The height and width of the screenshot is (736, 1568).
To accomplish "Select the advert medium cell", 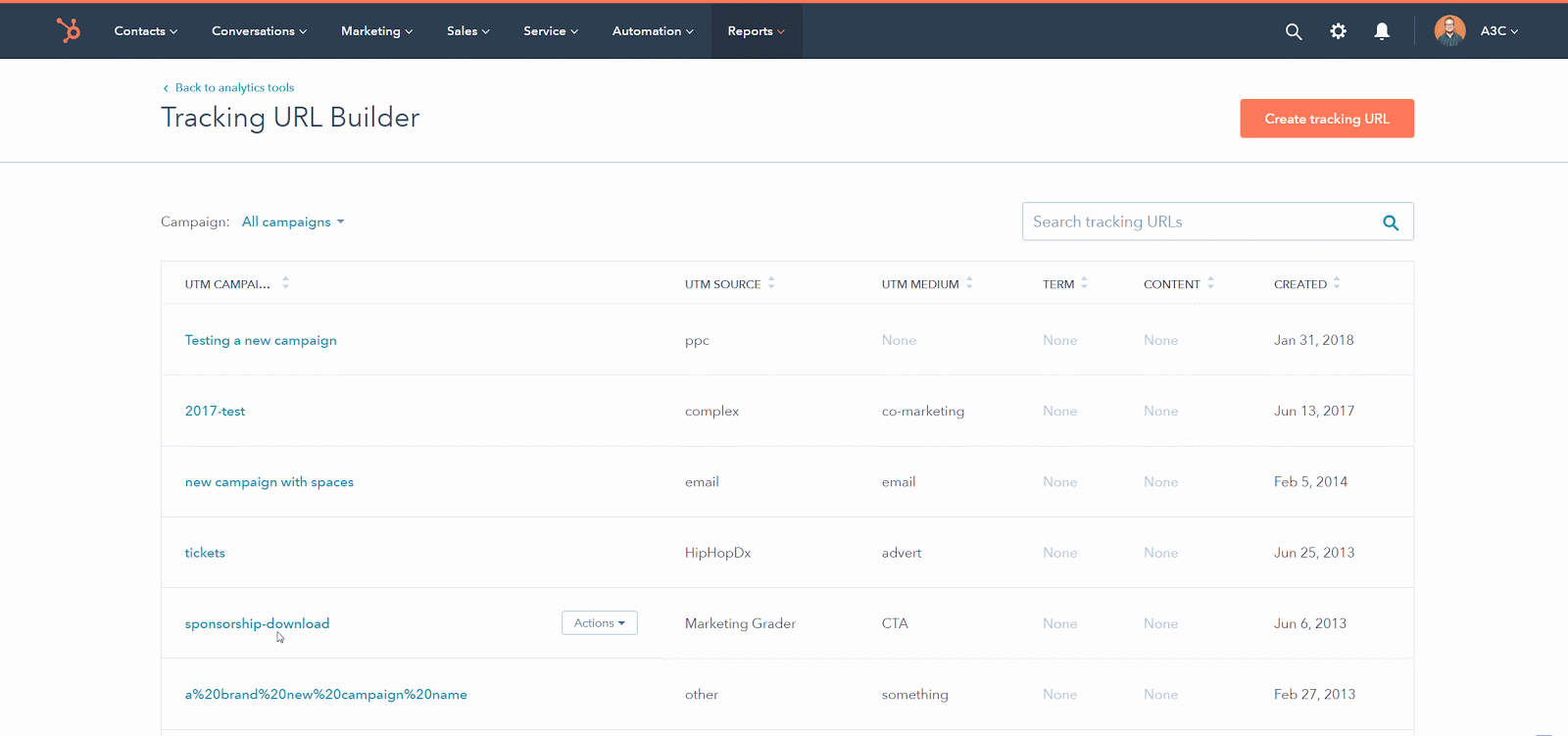I will [x=902, y=553].
